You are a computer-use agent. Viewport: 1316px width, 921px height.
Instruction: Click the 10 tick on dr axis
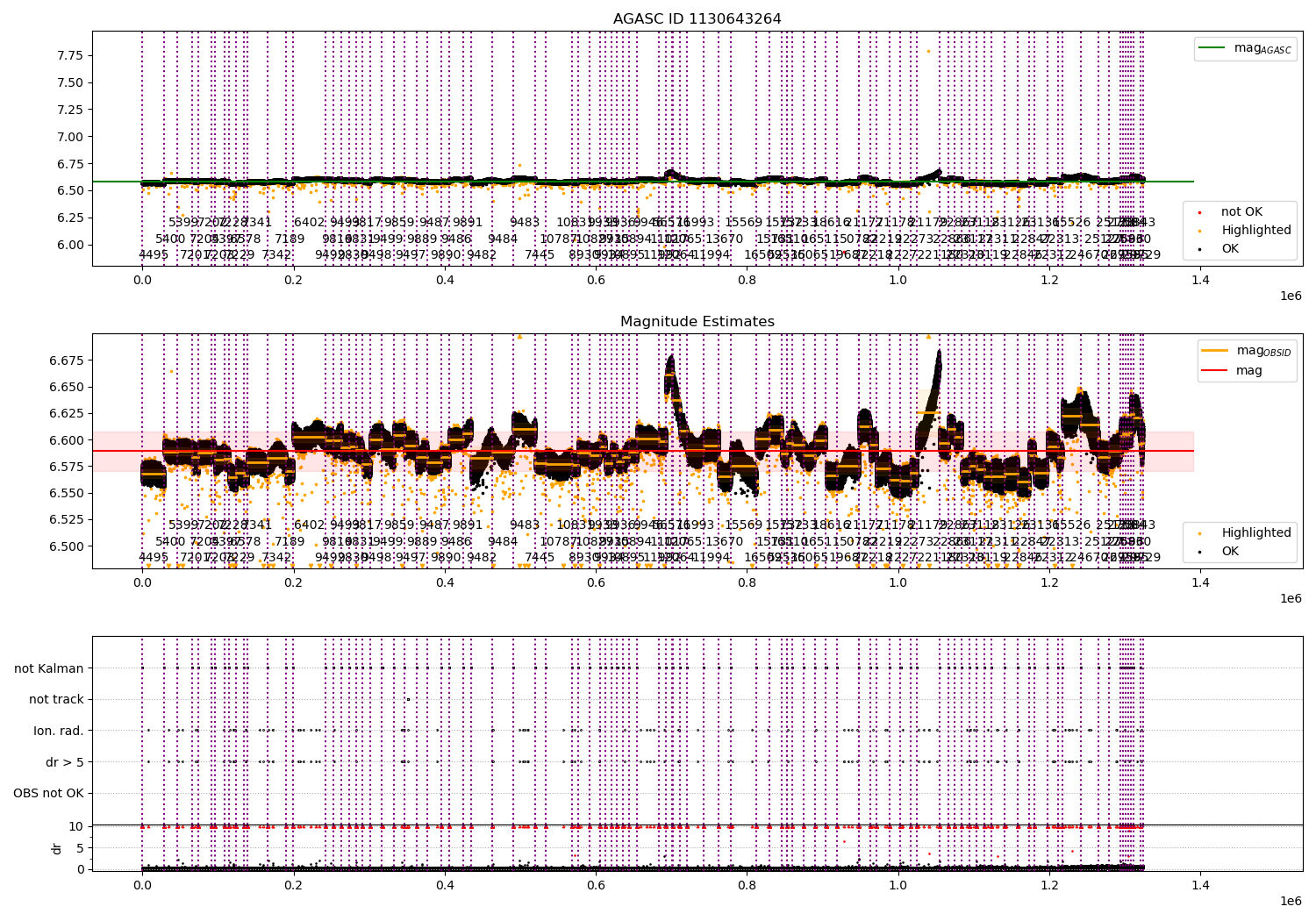point(77,826)
